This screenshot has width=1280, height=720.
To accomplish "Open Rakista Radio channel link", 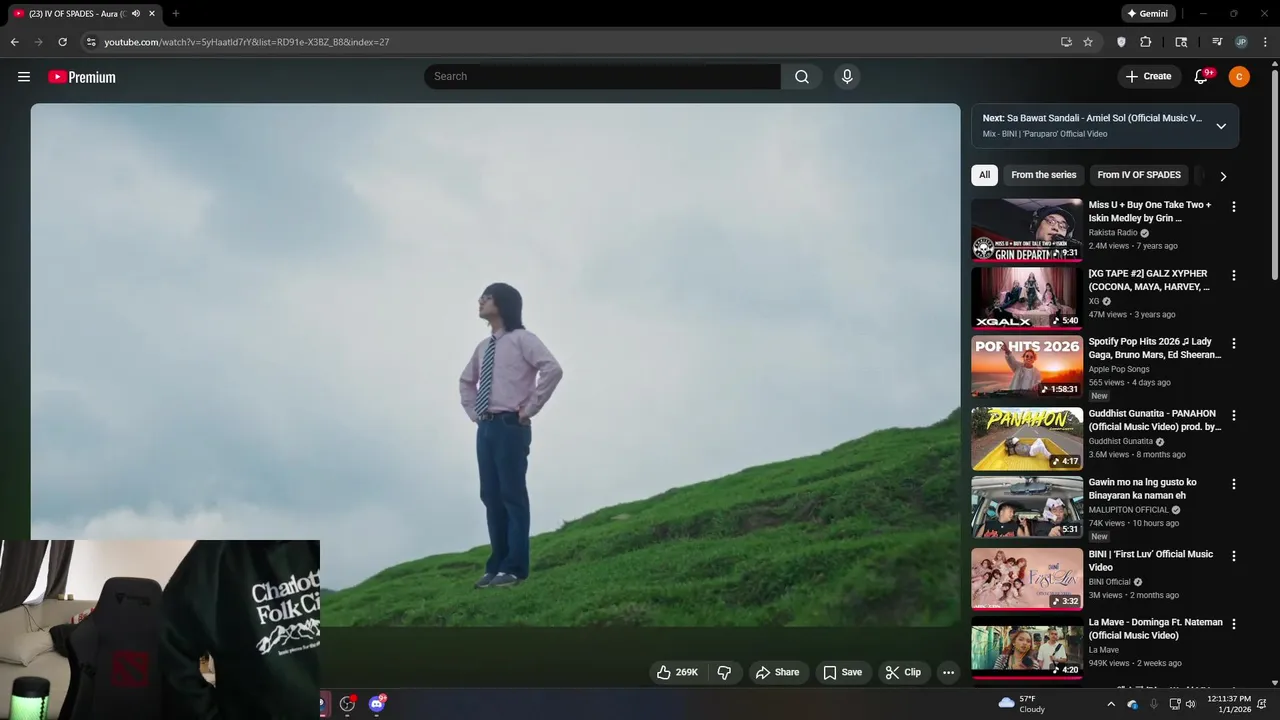I will [x=1113, y=233].
